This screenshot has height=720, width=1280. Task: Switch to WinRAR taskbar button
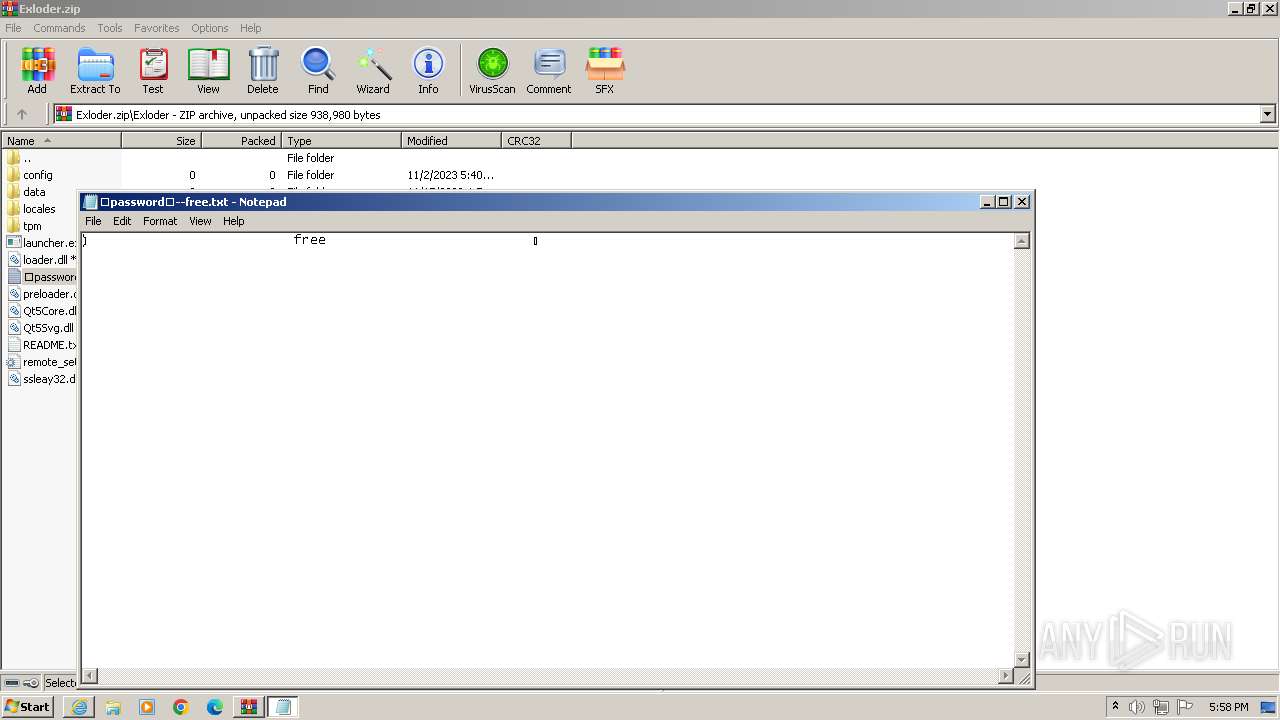pos(249,707)
